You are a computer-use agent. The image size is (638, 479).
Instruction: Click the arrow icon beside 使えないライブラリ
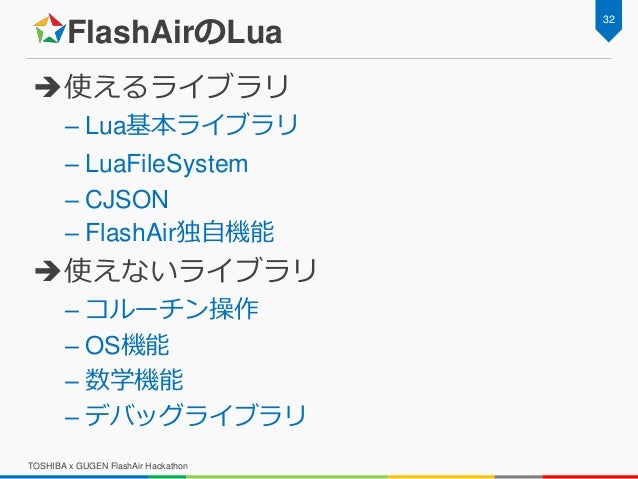click(x=48, y=271)
